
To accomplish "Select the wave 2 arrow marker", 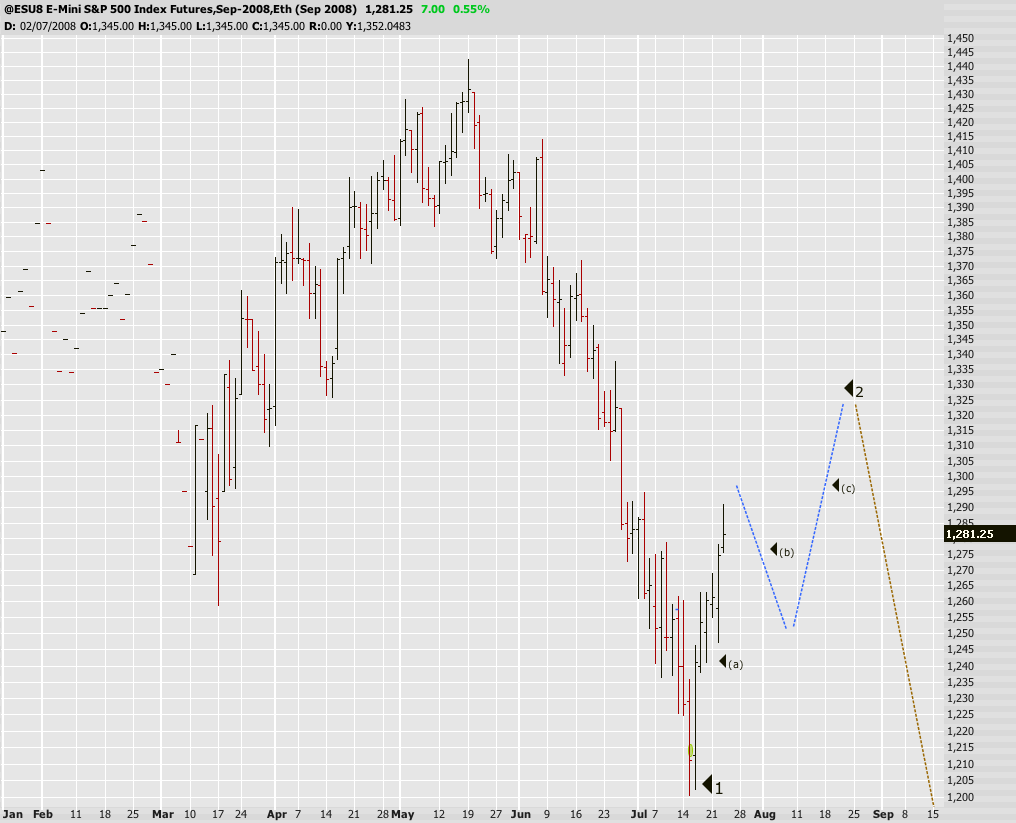I will (x=848, y=389).
